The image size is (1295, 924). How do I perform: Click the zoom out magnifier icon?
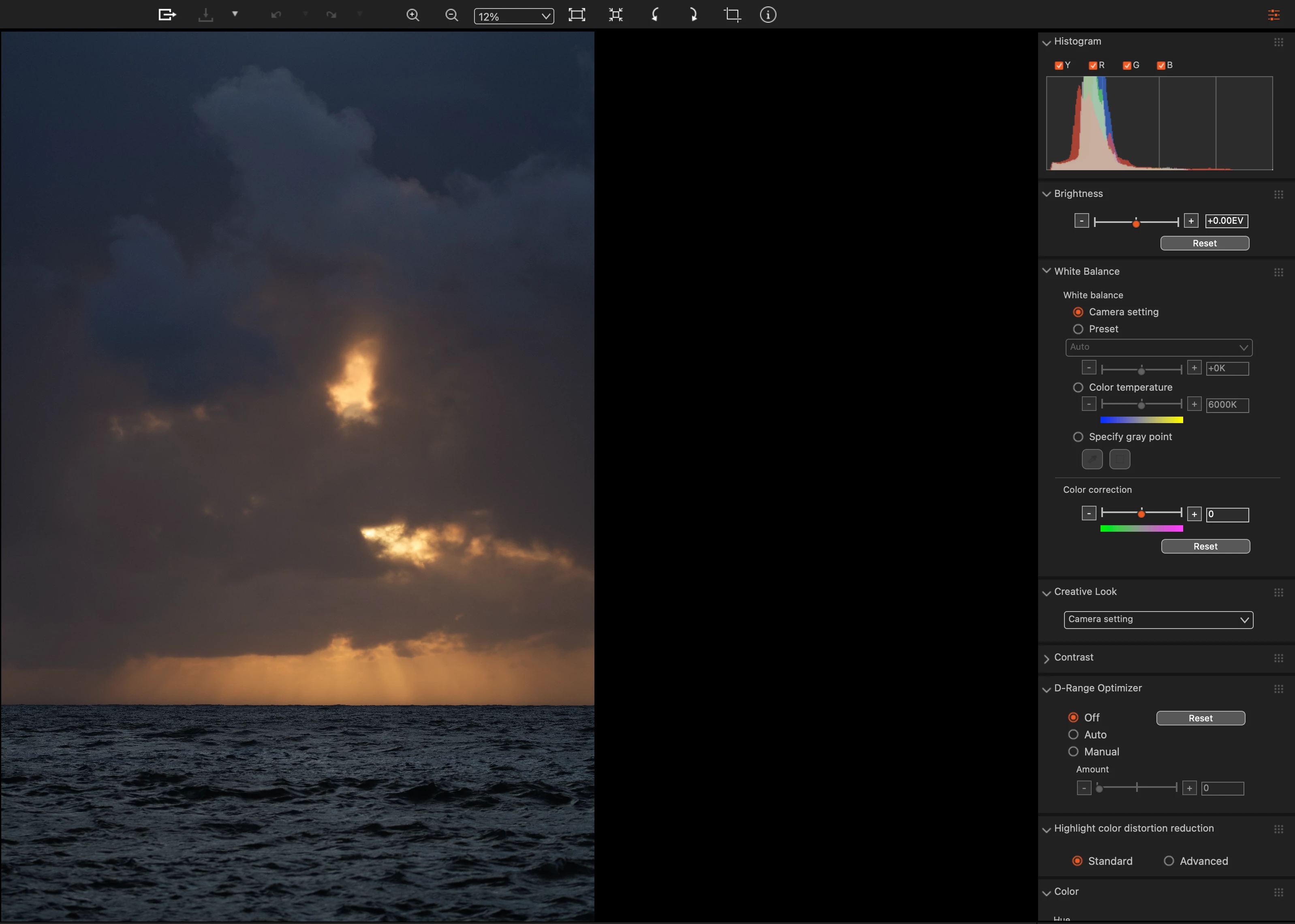click(x=451, y=15)
